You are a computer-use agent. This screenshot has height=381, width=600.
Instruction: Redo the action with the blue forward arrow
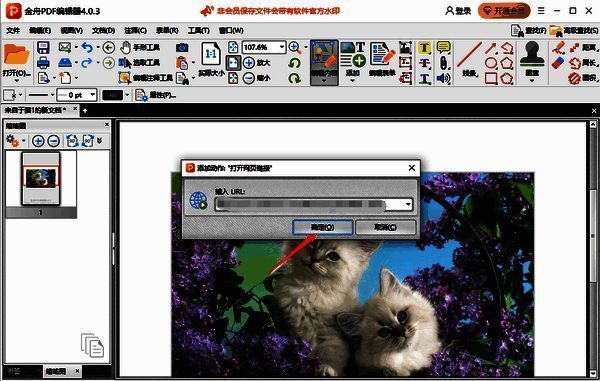point(87,62)
